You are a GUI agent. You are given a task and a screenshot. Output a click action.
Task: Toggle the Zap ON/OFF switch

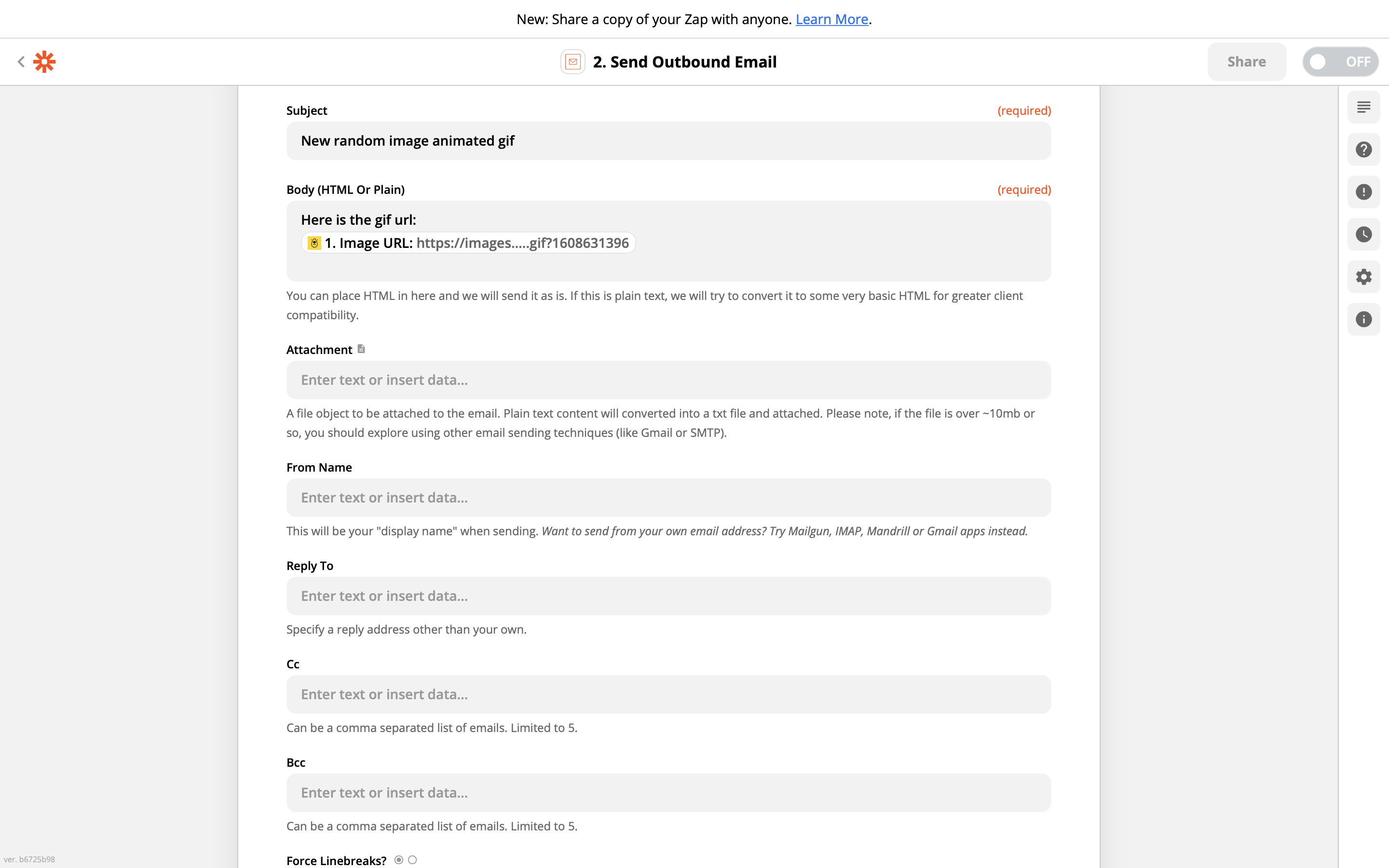(x=1340, y=61)
